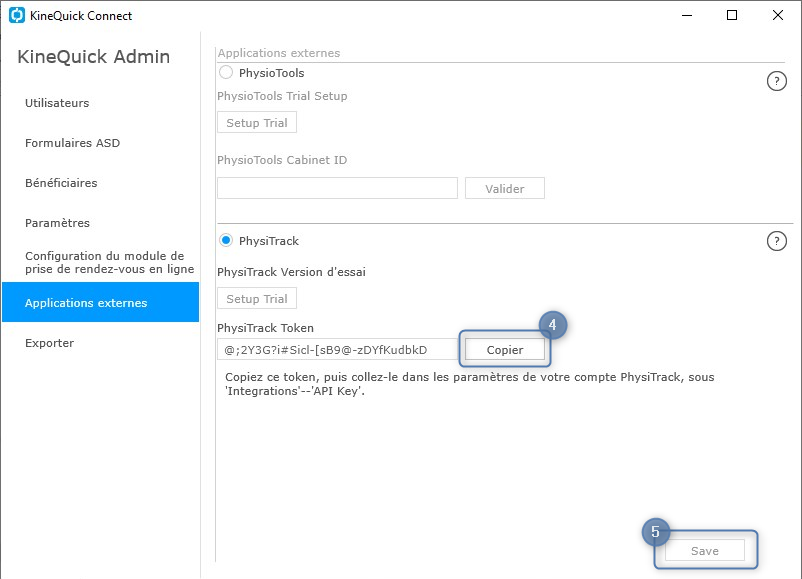
Task: Click the 'Copiez ce token' instruction text
Action: coord(470,384)
